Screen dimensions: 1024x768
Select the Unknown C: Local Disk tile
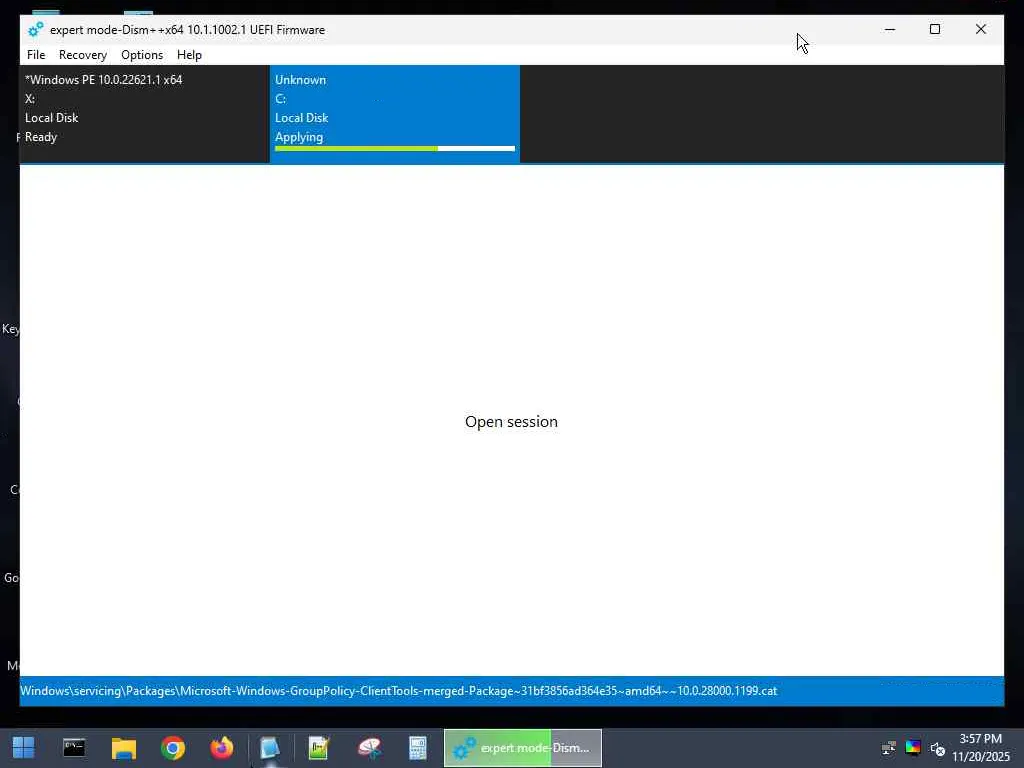click(x=394, y=114)
